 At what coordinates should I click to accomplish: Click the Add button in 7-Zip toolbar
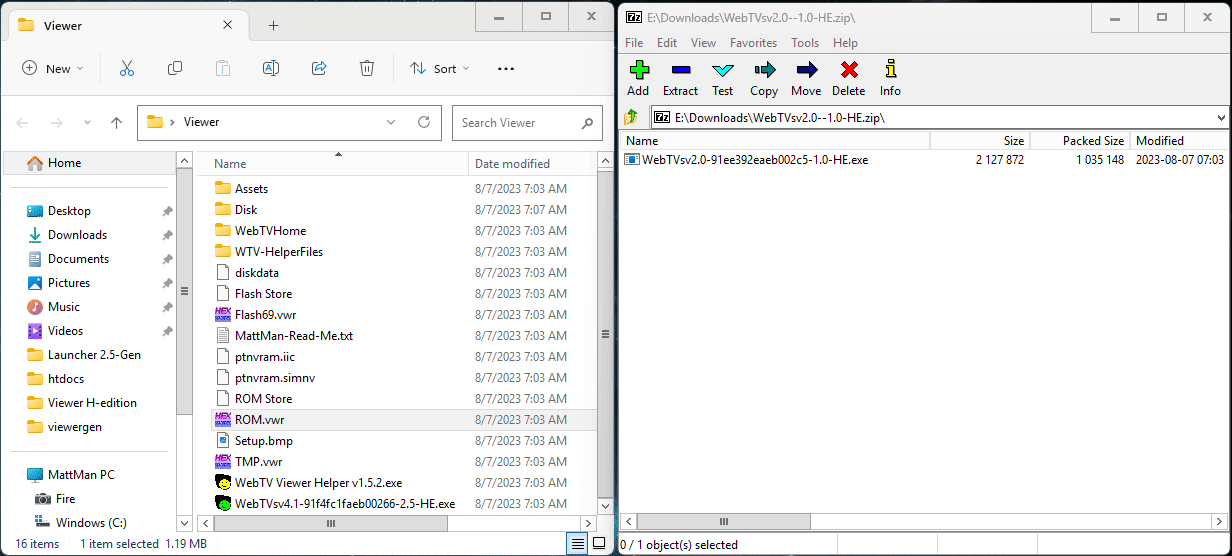click(x=638, y=78)
